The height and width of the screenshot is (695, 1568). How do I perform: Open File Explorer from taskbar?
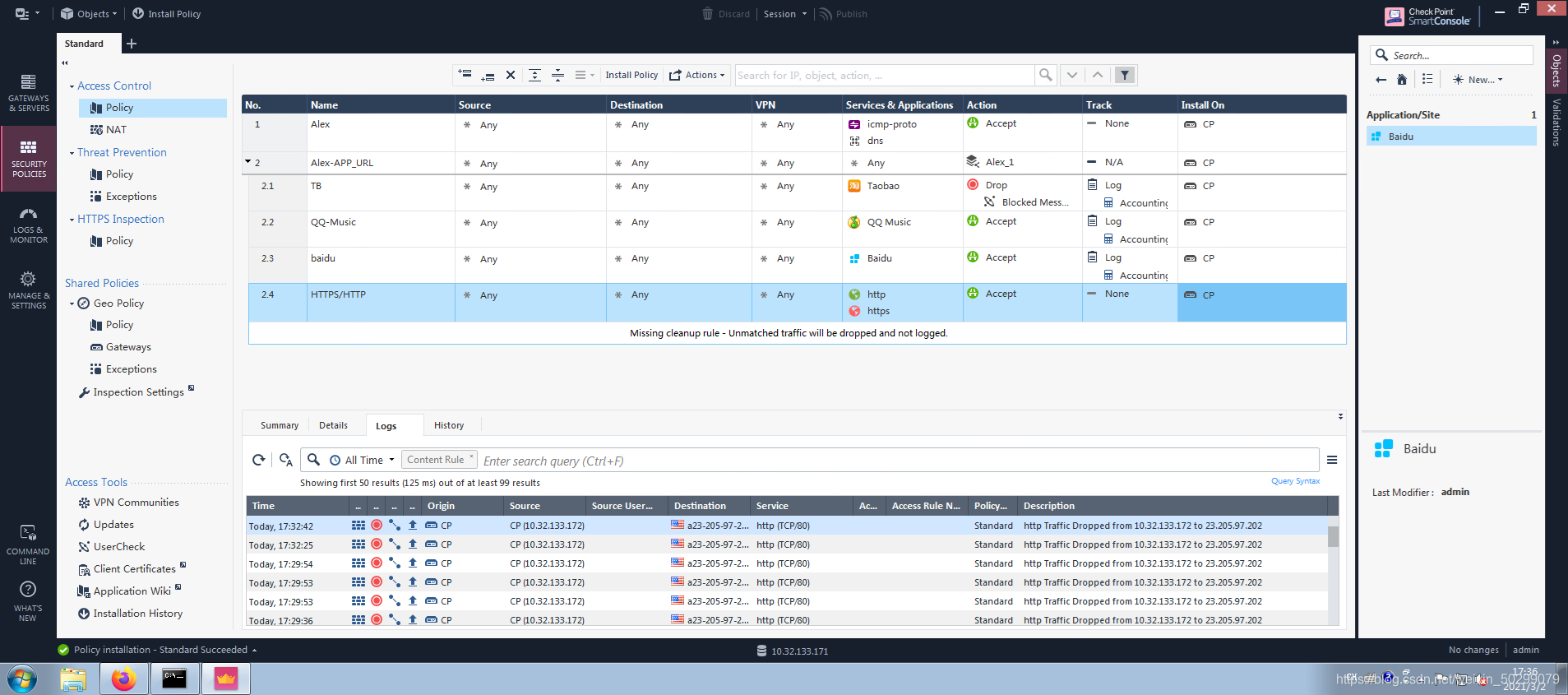(73, 679)
